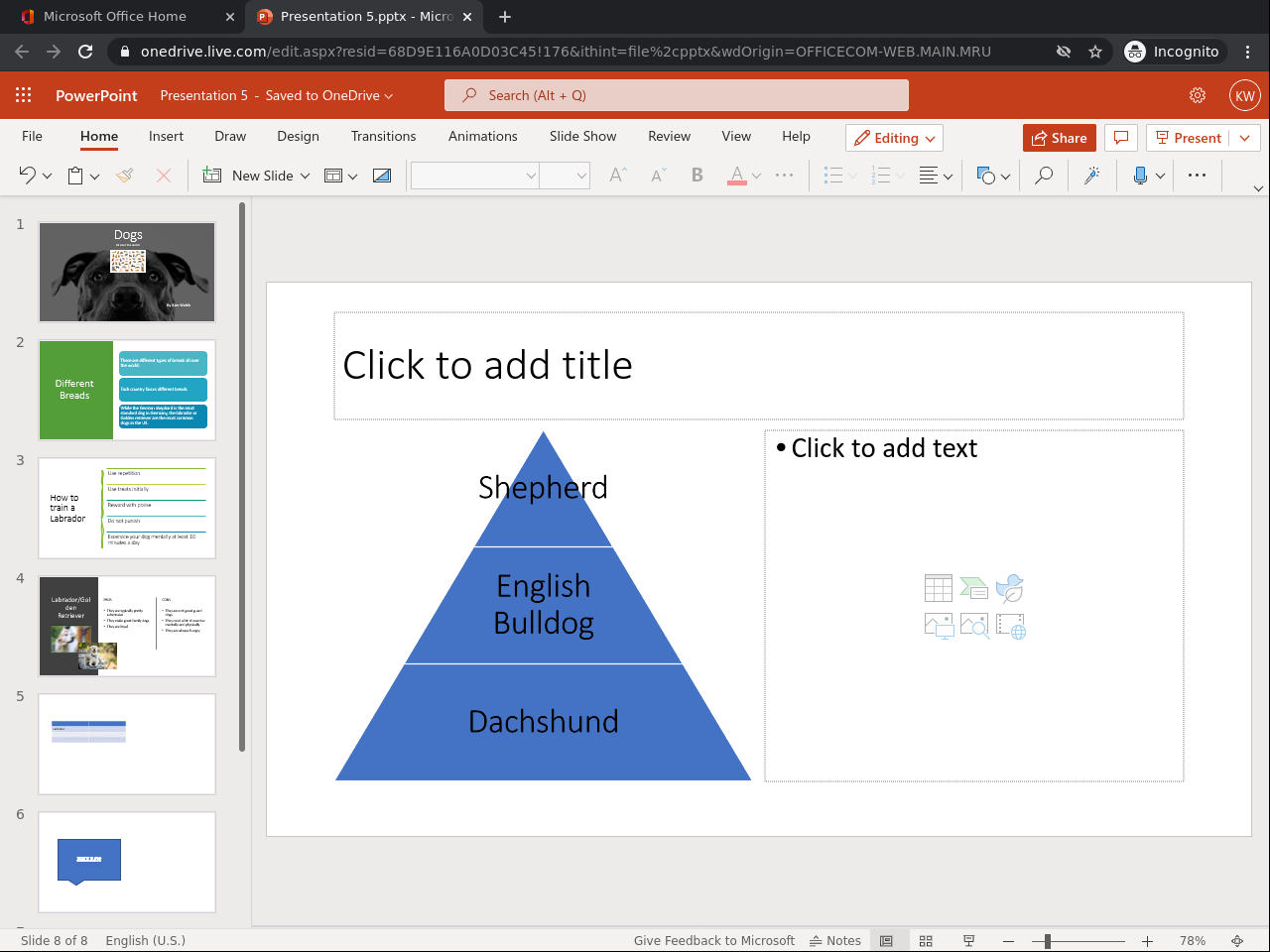Toggle the Notes pane

pos(835,941)
